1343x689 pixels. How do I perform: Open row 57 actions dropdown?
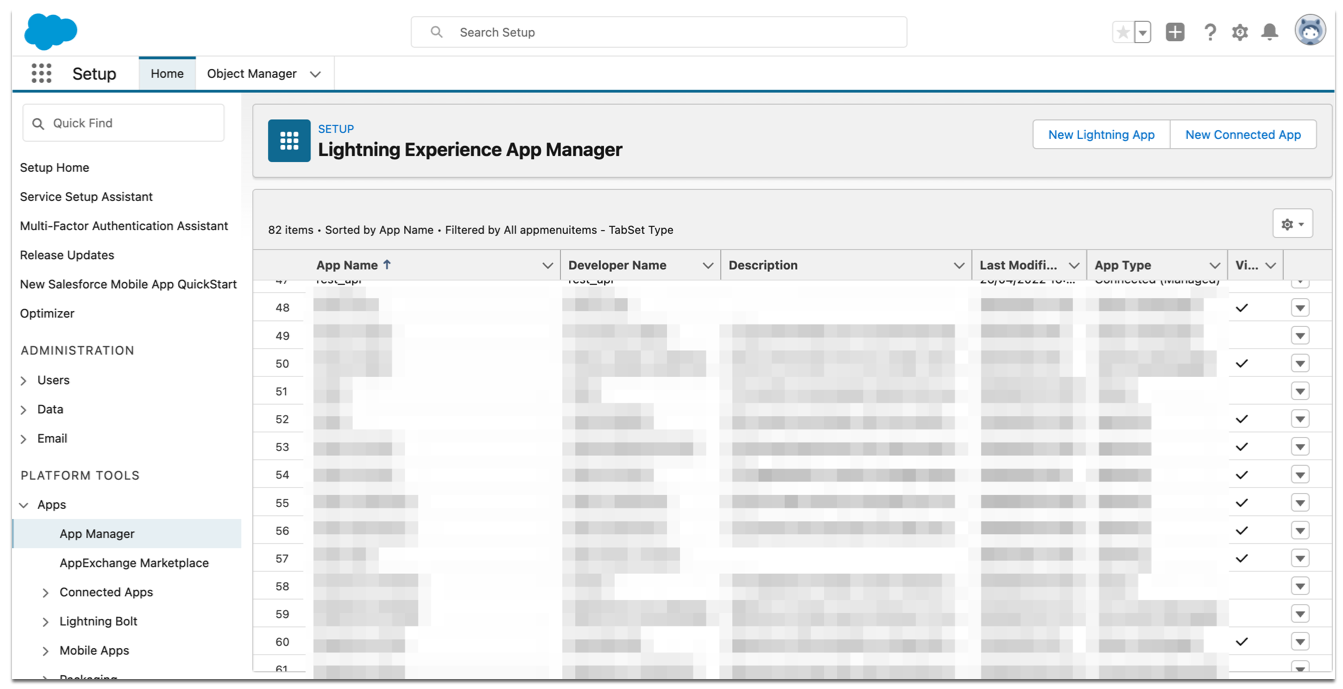coord(1300,559)
